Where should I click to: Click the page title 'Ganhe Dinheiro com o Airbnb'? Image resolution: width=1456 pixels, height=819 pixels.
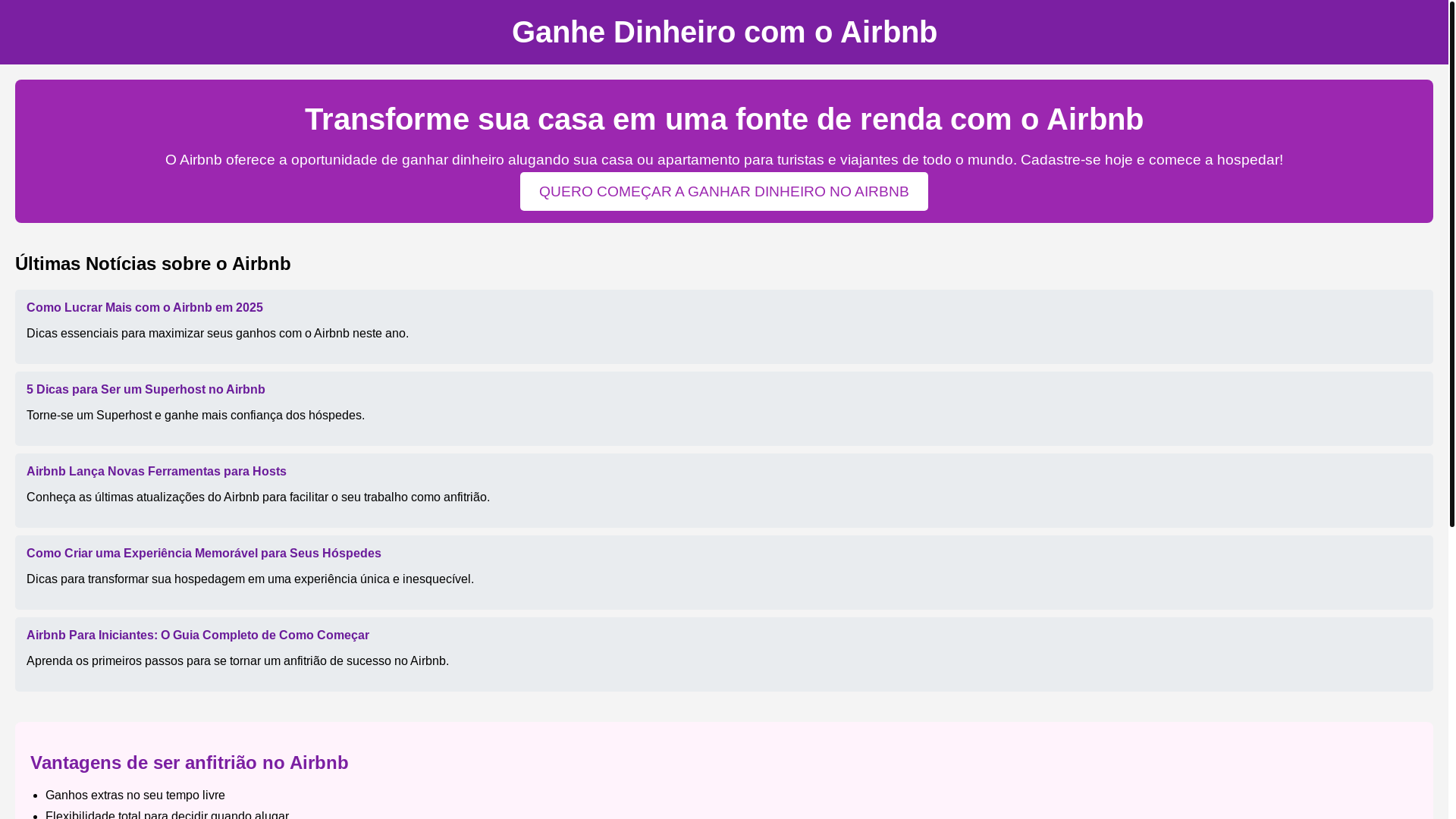724,32
